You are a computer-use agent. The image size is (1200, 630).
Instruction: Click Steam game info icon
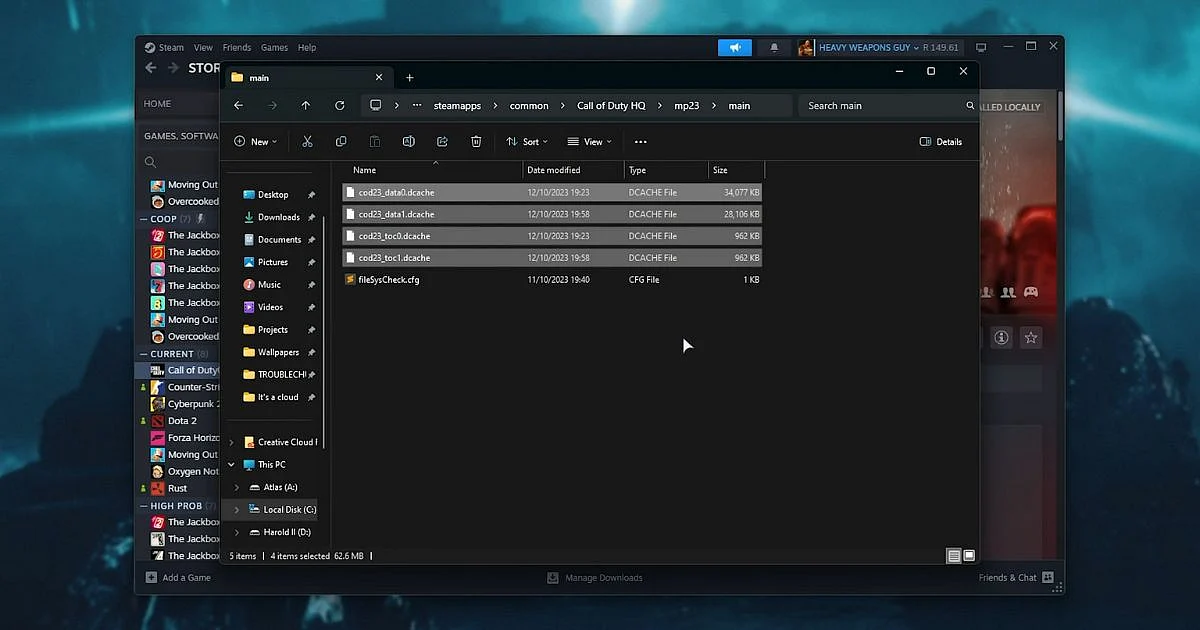click(x=1002, y=338)
